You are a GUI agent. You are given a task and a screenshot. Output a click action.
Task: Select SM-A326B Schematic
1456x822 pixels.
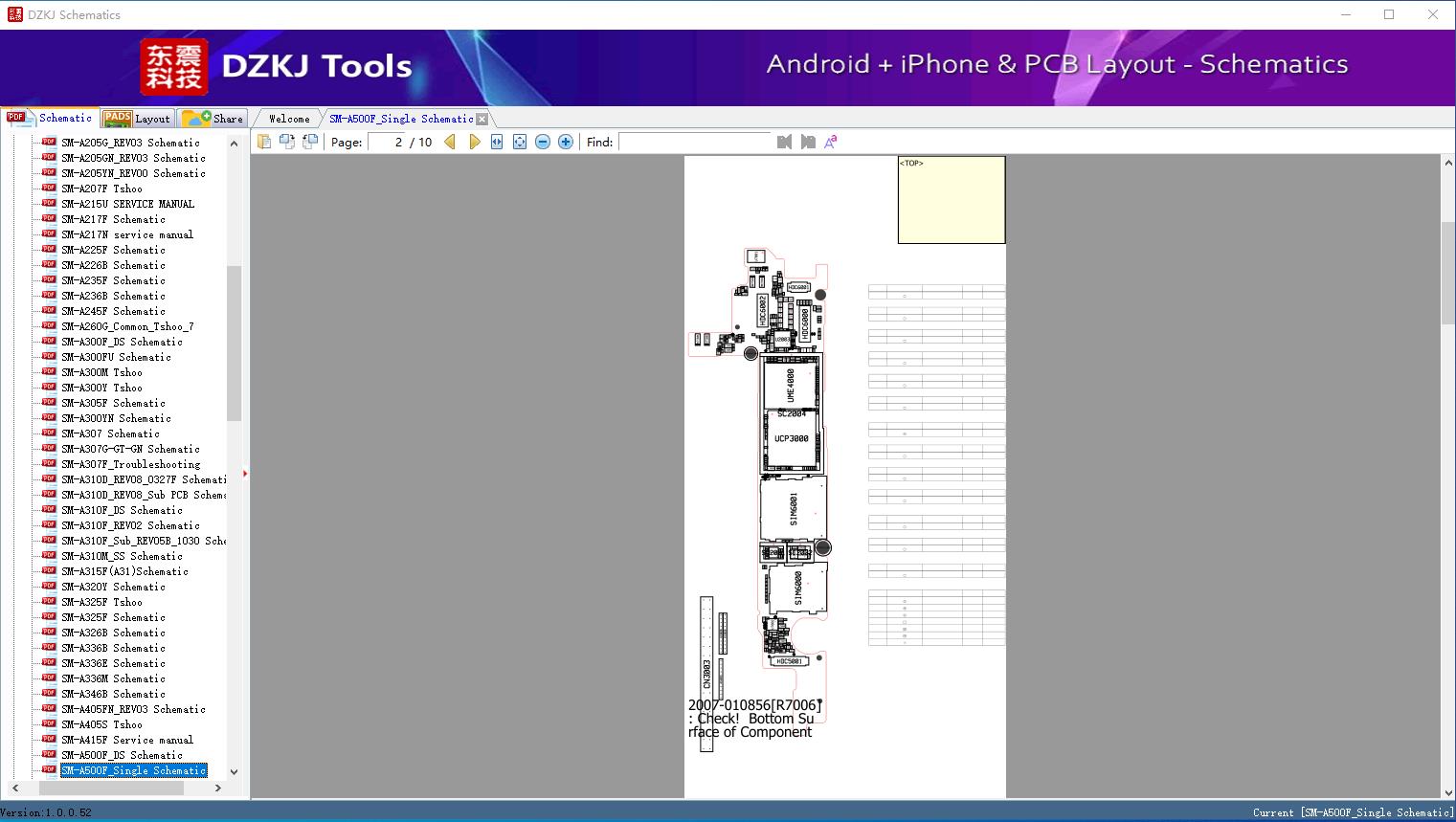[113, 633]
